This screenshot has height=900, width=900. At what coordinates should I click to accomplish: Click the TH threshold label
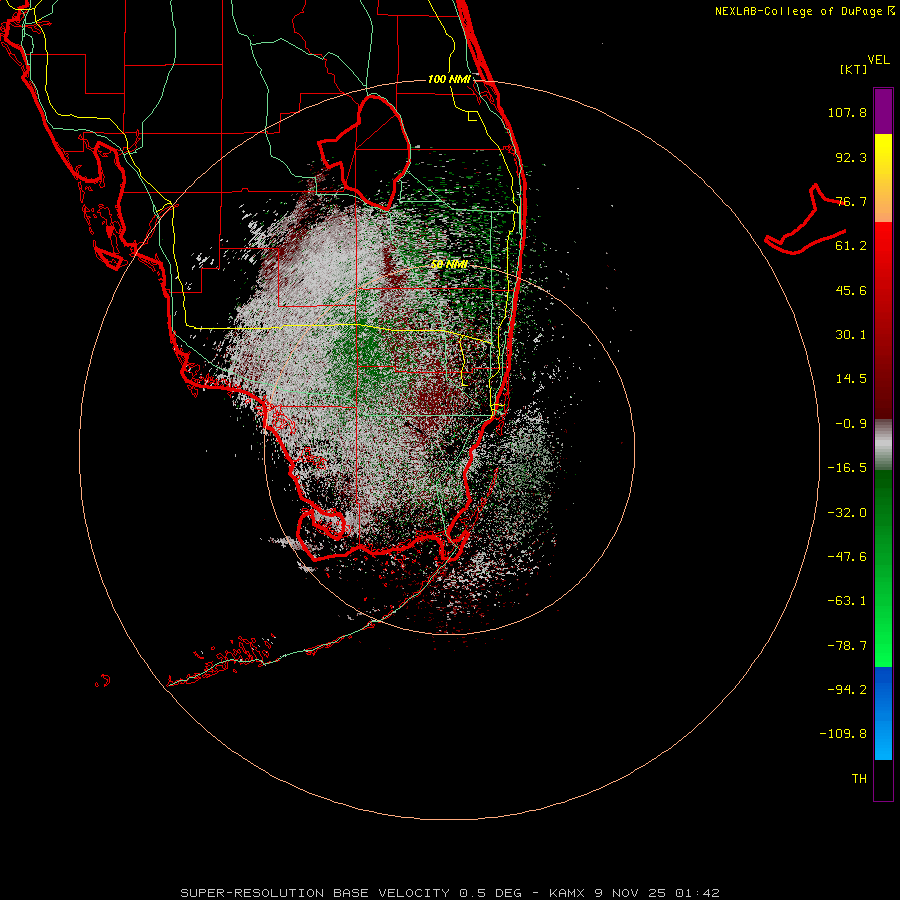[859, 779]
